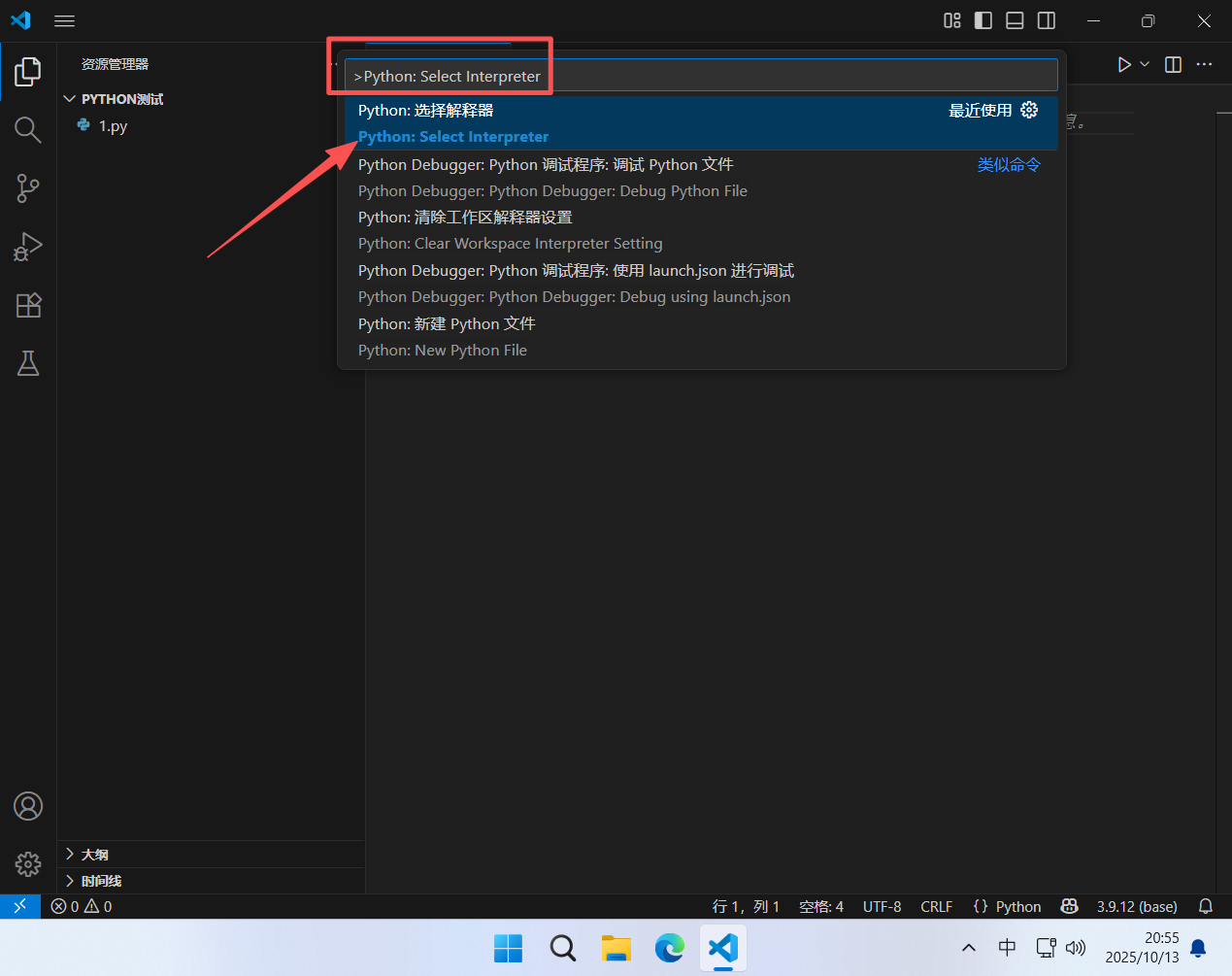Open the Windows Start menu
Image resolution: width=1232 pixels, height=976 pixels.
(x=508, y=948)
